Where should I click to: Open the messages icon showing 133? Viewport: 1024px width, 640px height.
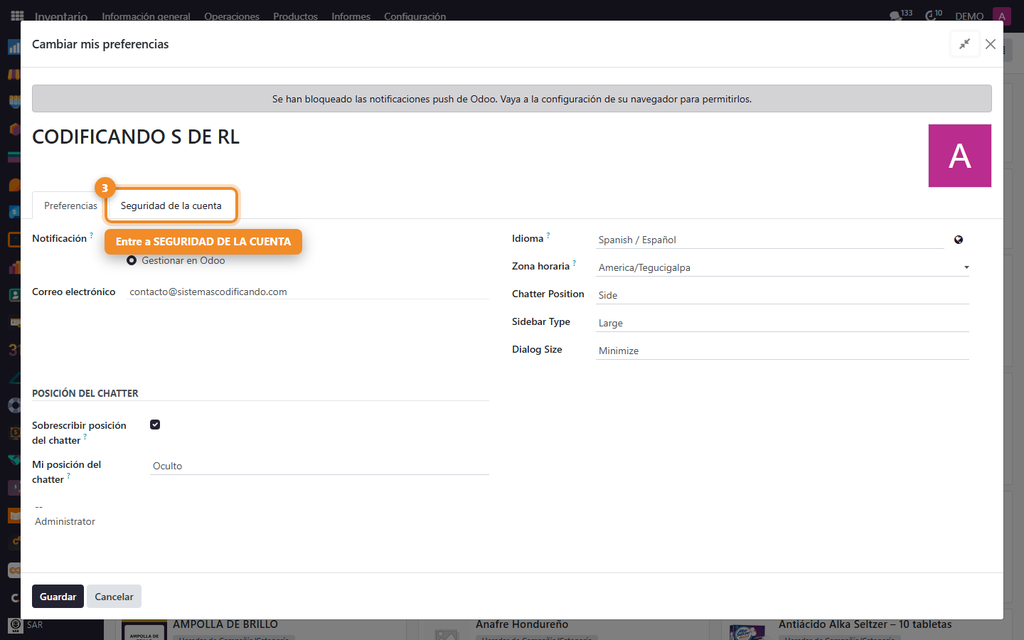pos(901,15)
